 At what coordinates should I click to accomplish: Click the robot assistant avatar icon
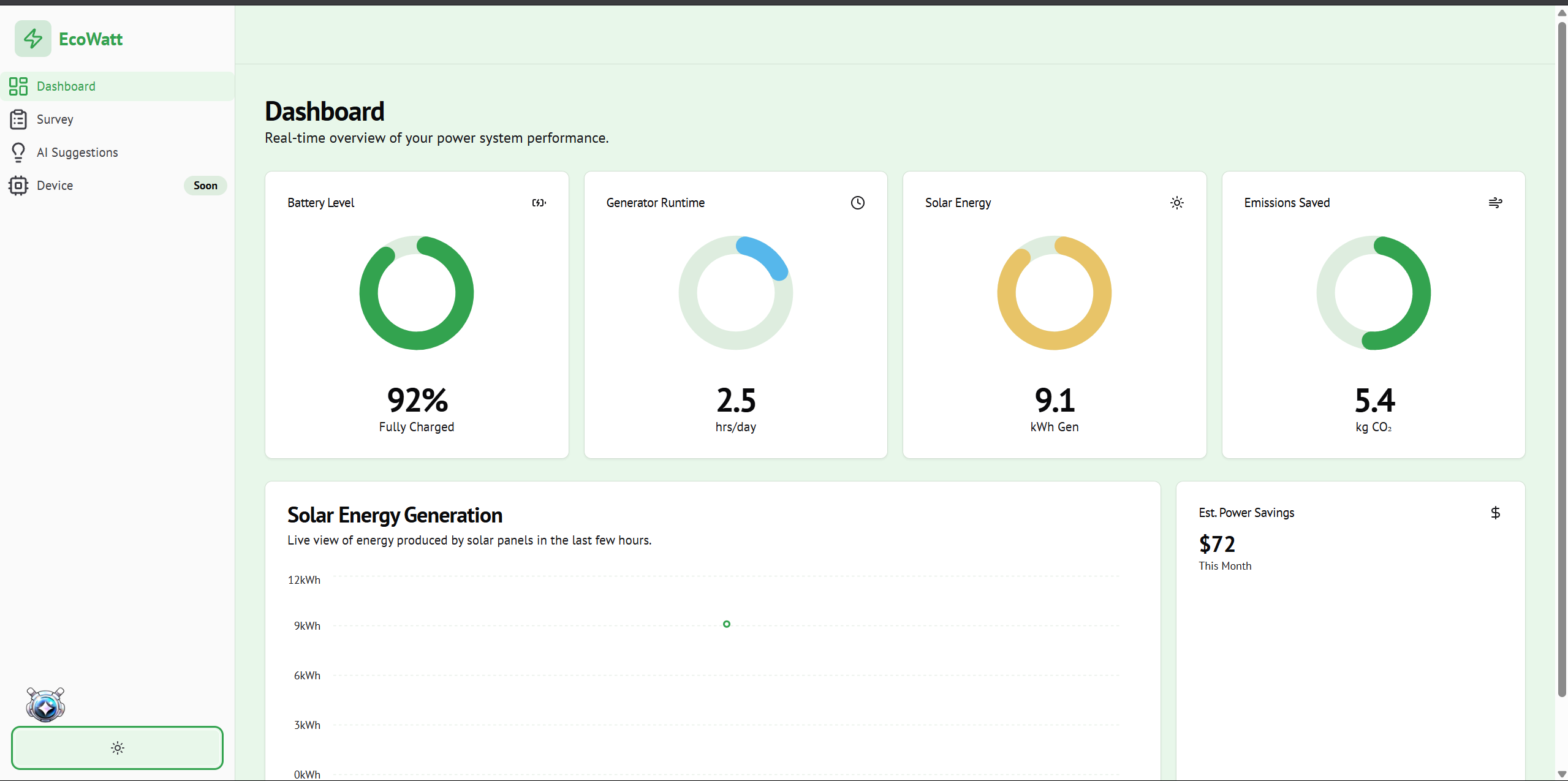point(45,704)
